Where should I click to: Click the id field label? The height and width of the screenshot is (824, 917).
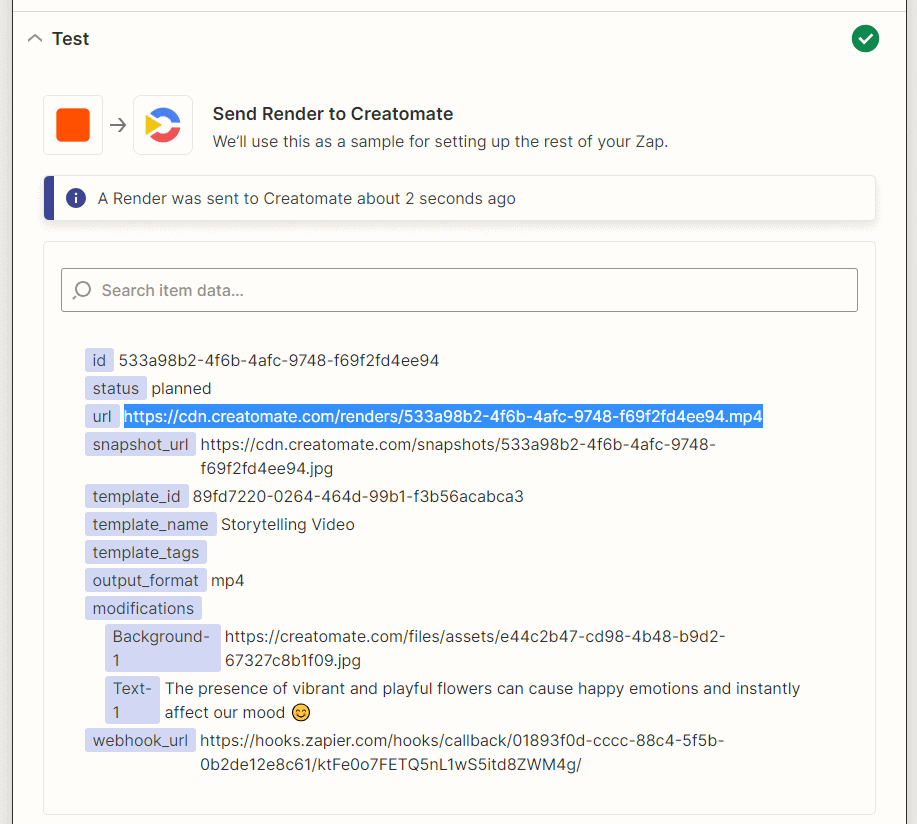click(x=99, y=360)
